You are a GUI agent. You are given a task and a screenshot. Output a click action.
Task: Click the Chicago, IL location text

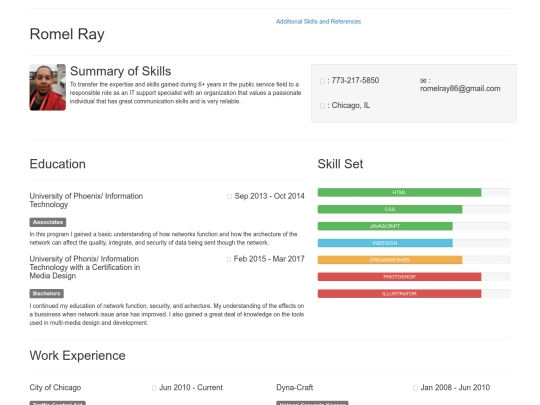click(x=351, y=105)
